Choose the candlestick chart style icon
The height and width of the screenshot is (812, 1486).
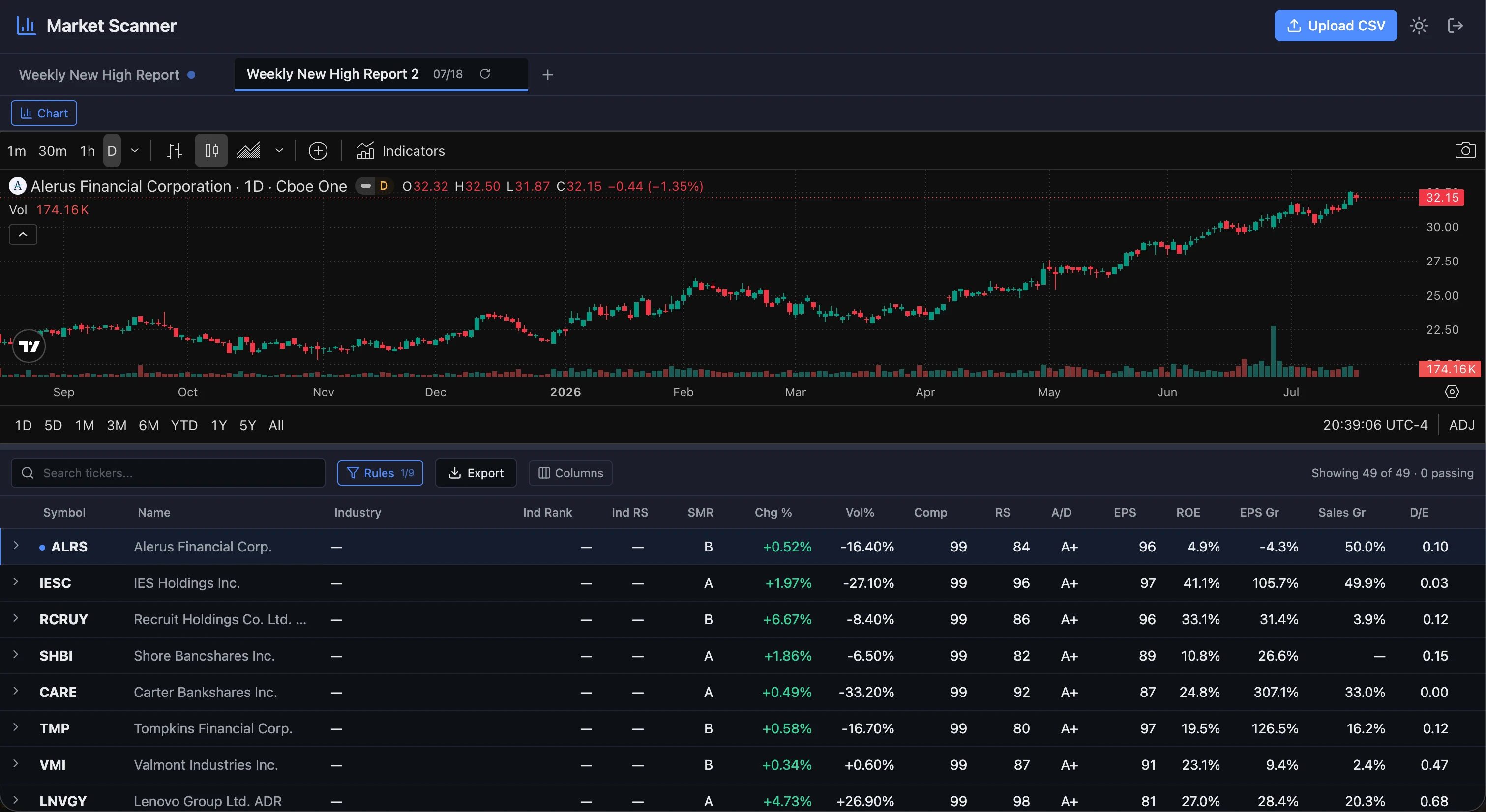(x=211, y=151)
